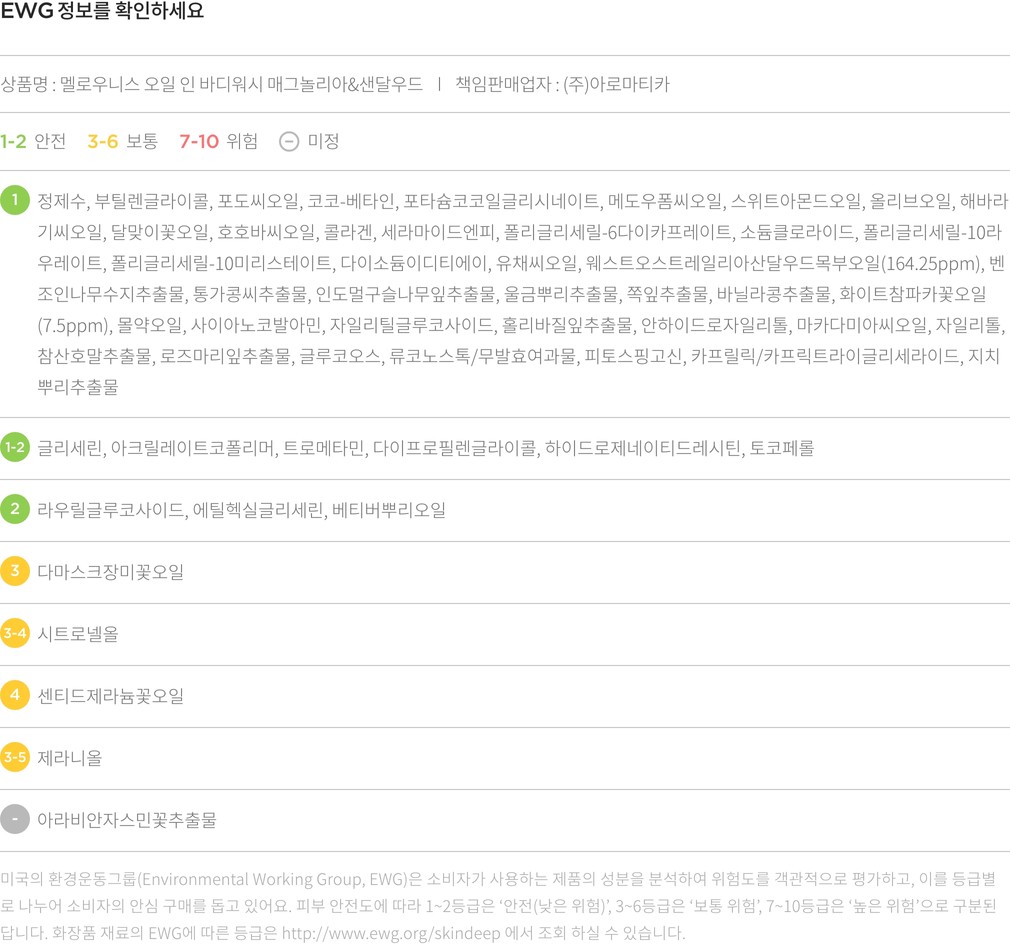Image resolution: width=1010 pixels, height=947 pixels.
Task: Click the 미정 circled minus legend icon
Action: 288,142
